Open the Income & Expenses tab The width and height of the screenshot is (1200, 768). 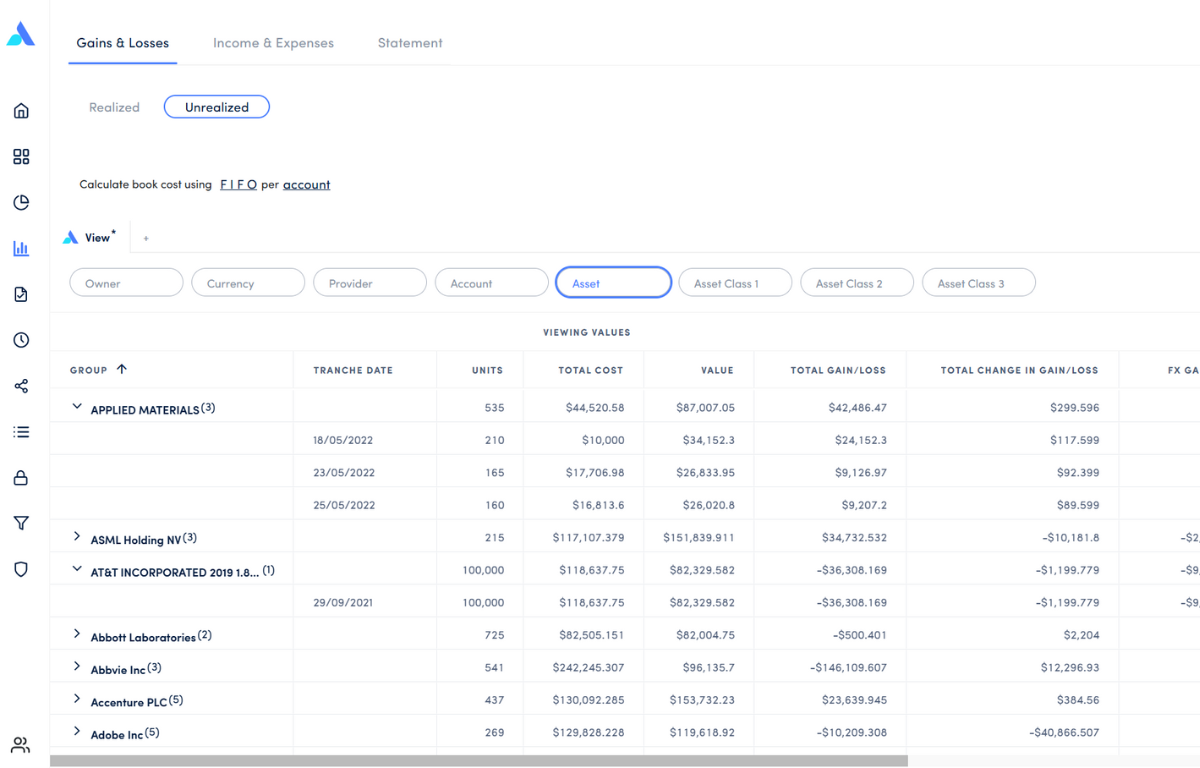click(x=273, y=43)
